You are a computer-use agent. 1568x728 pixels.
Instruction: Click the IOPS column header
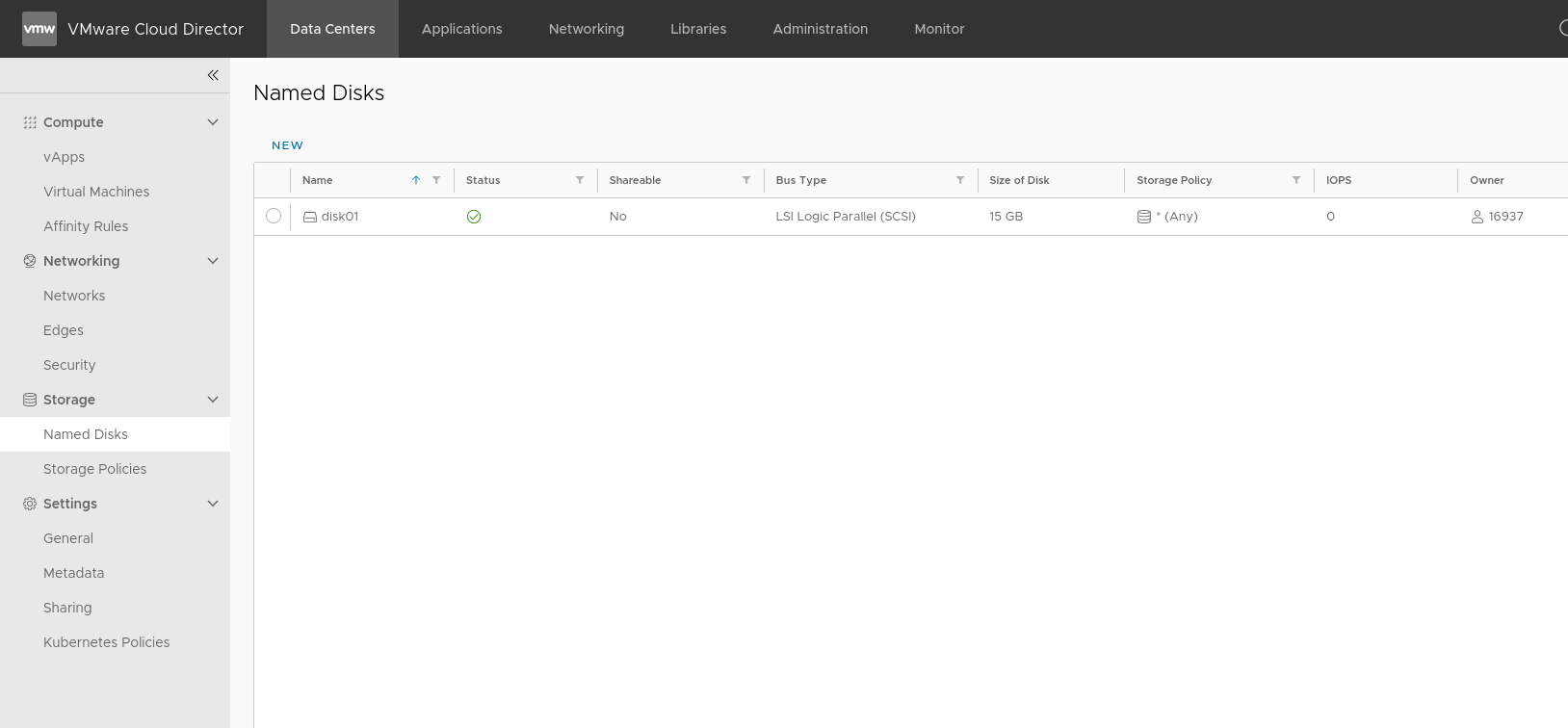pos(1339,180)
